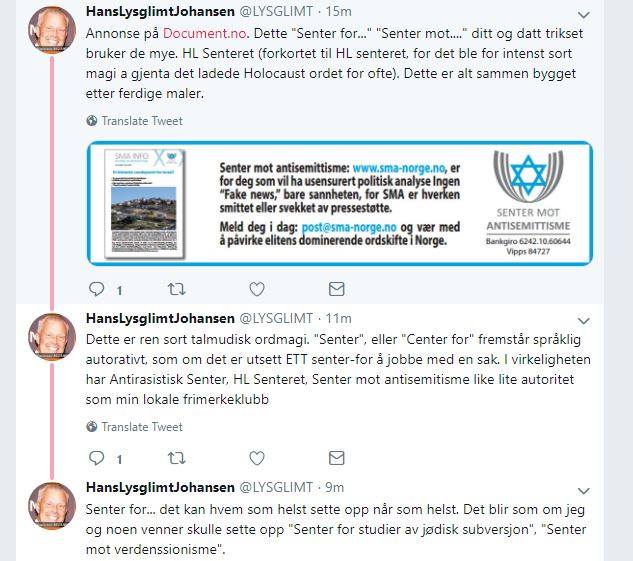Like the tweet posted 11m ago
The height and width of the screenshot is (561, 633).
tap(257, 458)
